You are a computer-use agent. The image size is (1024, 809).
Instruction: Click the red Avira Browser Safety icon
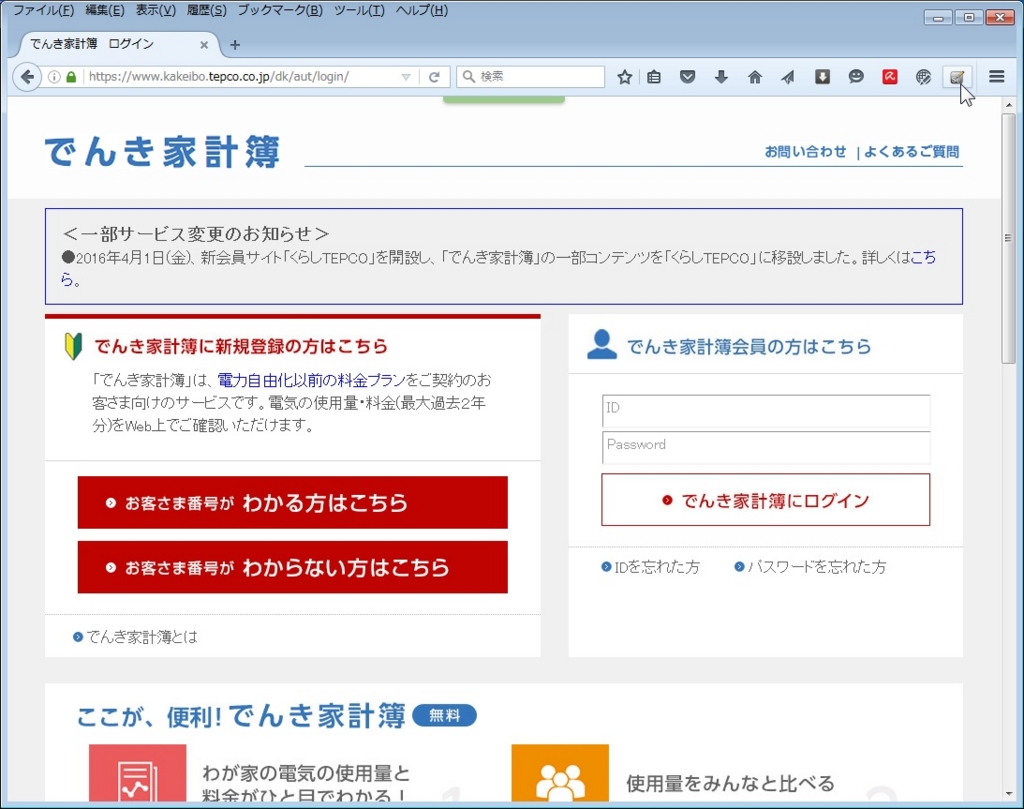tap(889, 76)
